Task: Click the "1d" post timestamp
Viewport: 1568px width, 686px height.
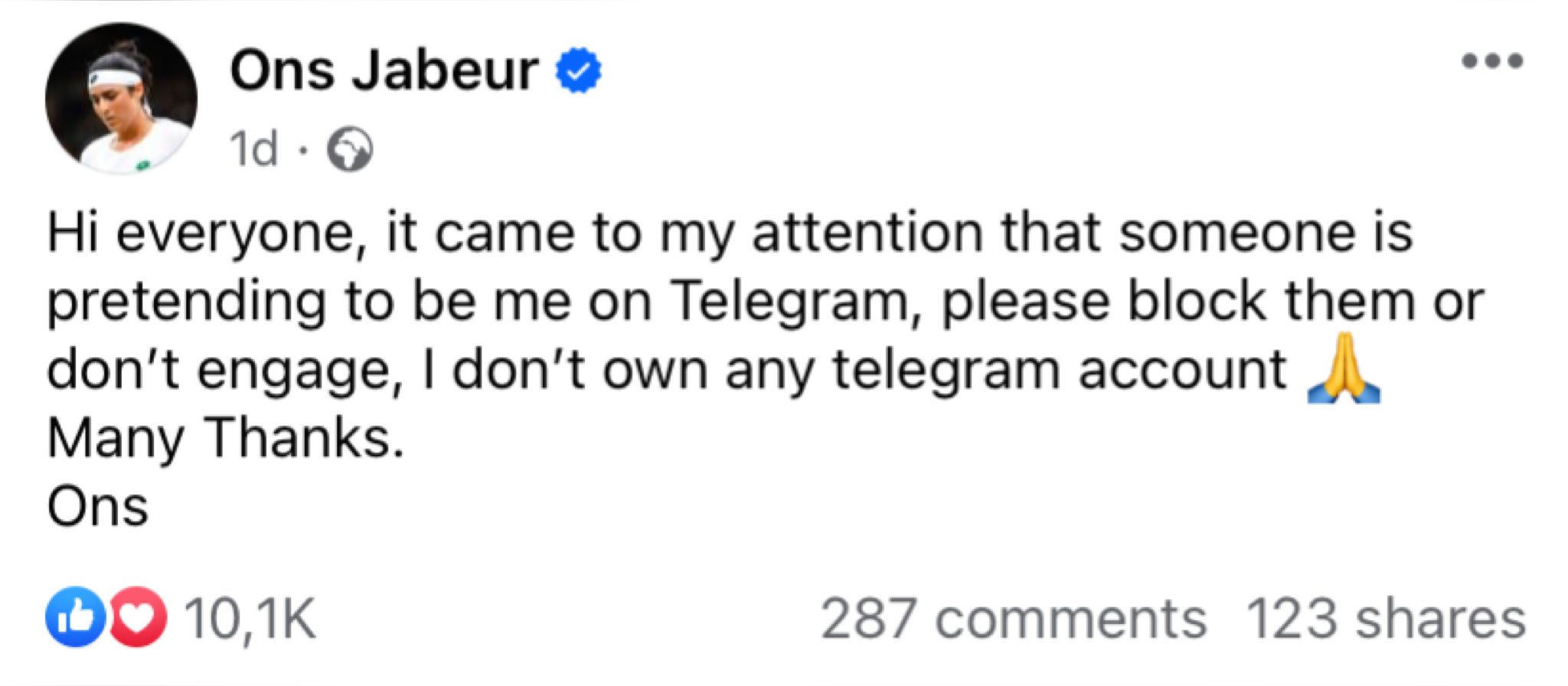Action: point(253,149)
